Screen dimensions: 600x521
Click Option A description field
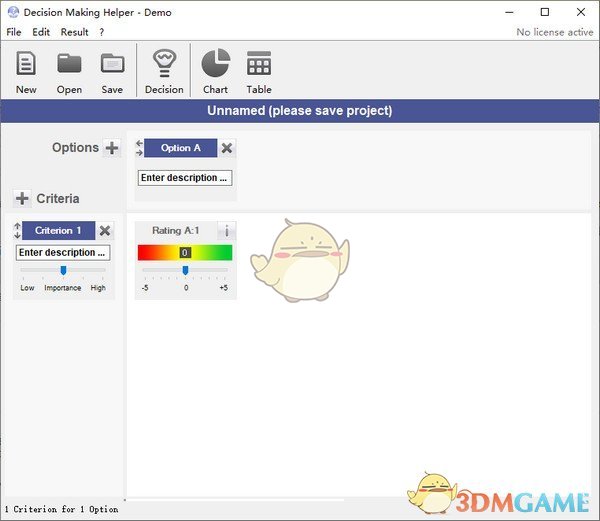click(185, 178)
